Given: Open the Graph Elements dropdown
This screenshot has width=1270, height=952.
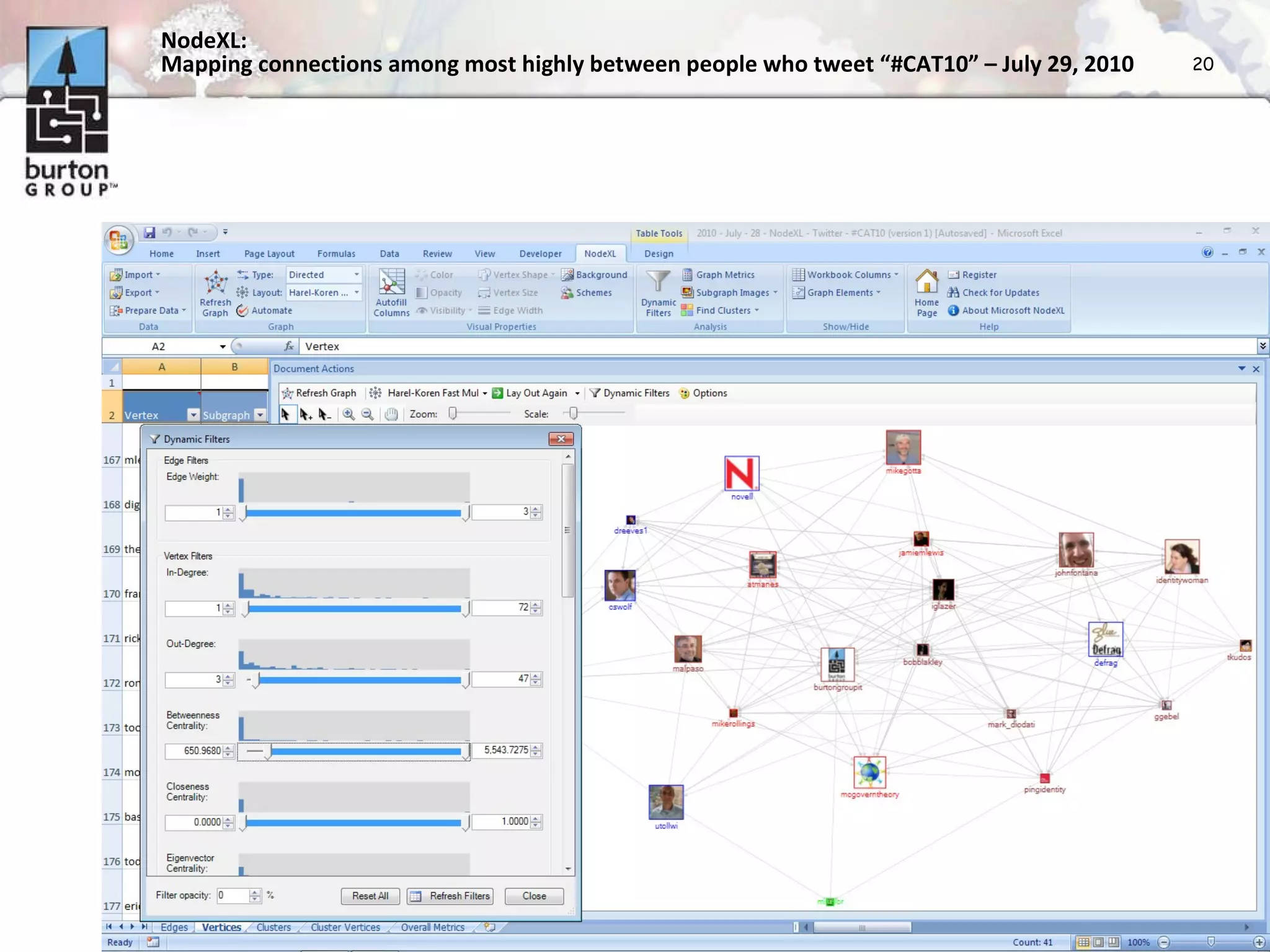Looking at the screenshot, I should tap(837, 293).
